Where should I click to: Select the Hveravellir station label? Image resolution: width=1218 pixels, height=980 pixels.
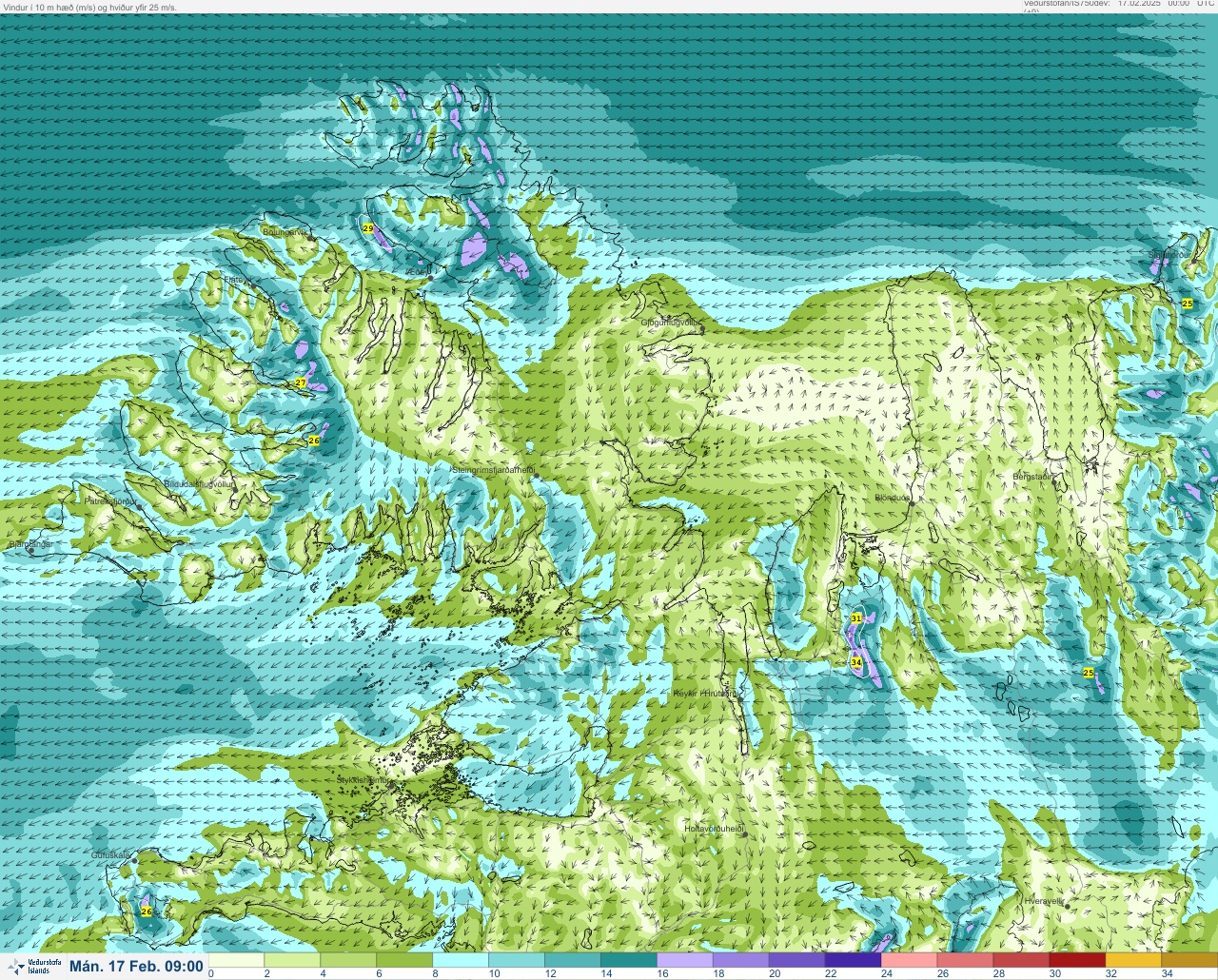click(1044, 899)
